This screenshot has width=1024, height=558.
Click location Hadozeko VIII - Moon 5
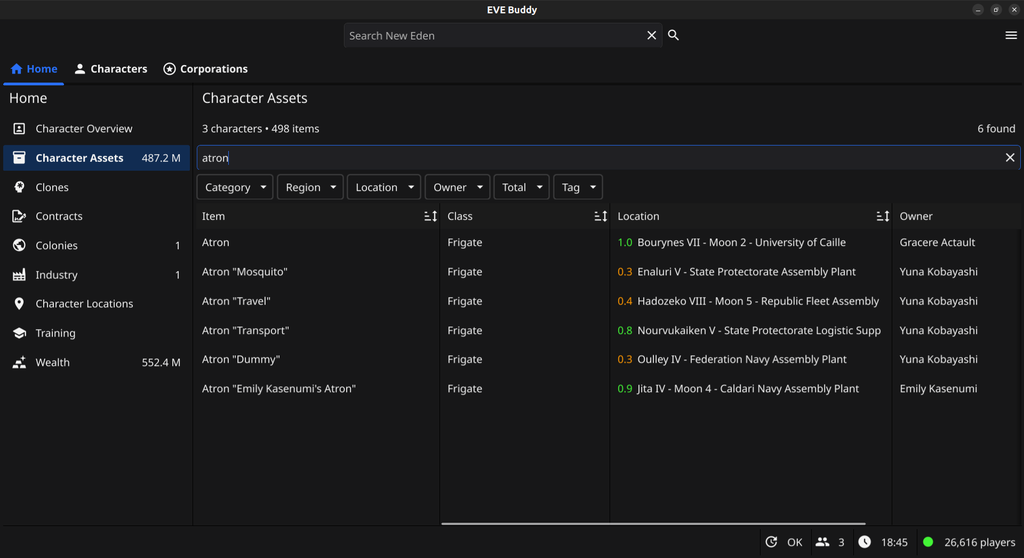(x=748, y=301)
